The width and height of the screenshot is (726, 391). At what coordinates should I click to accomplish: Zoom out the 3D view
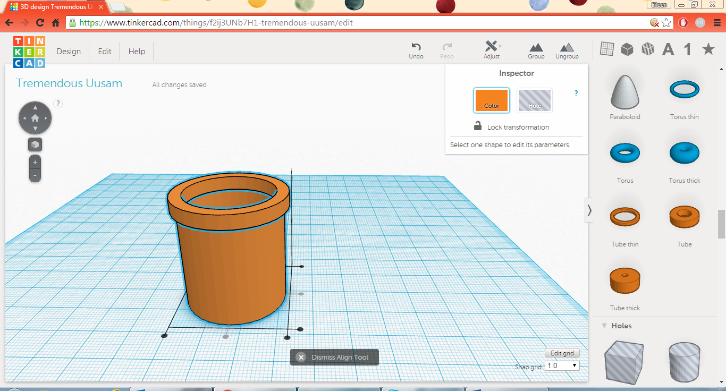[35, 176]
